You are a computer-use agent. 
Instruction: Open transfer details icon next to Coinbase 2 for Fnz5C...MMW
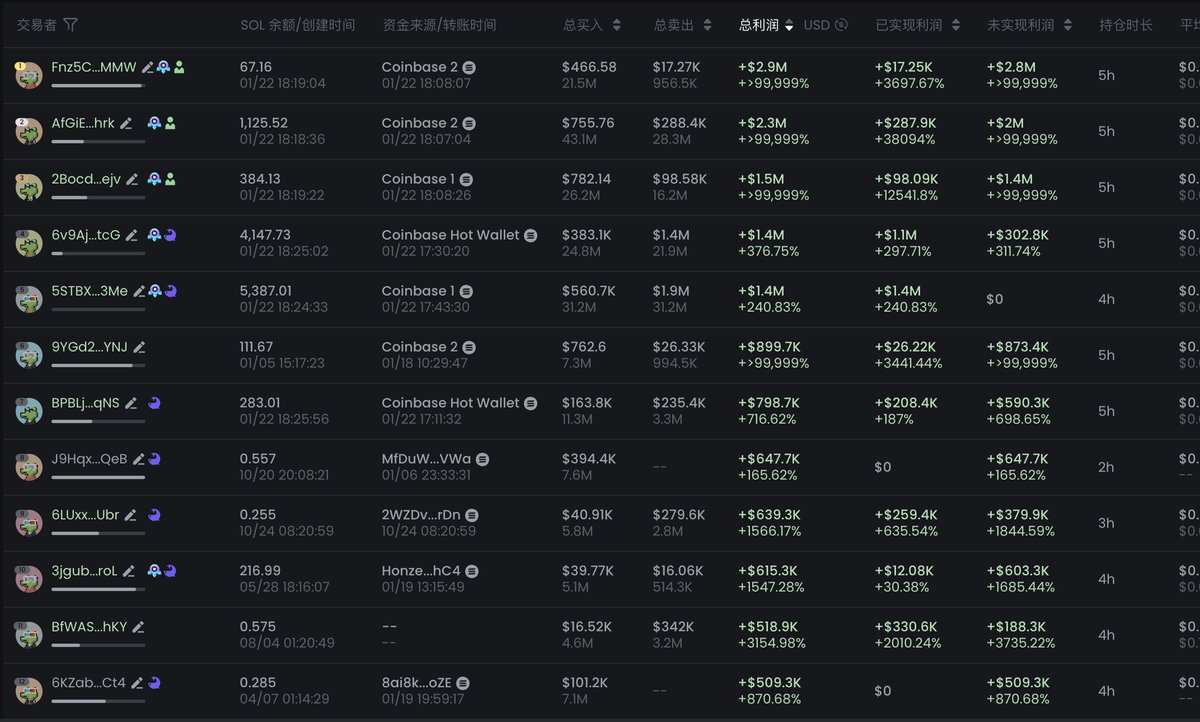pyautogui.click(x=469, y=67)
